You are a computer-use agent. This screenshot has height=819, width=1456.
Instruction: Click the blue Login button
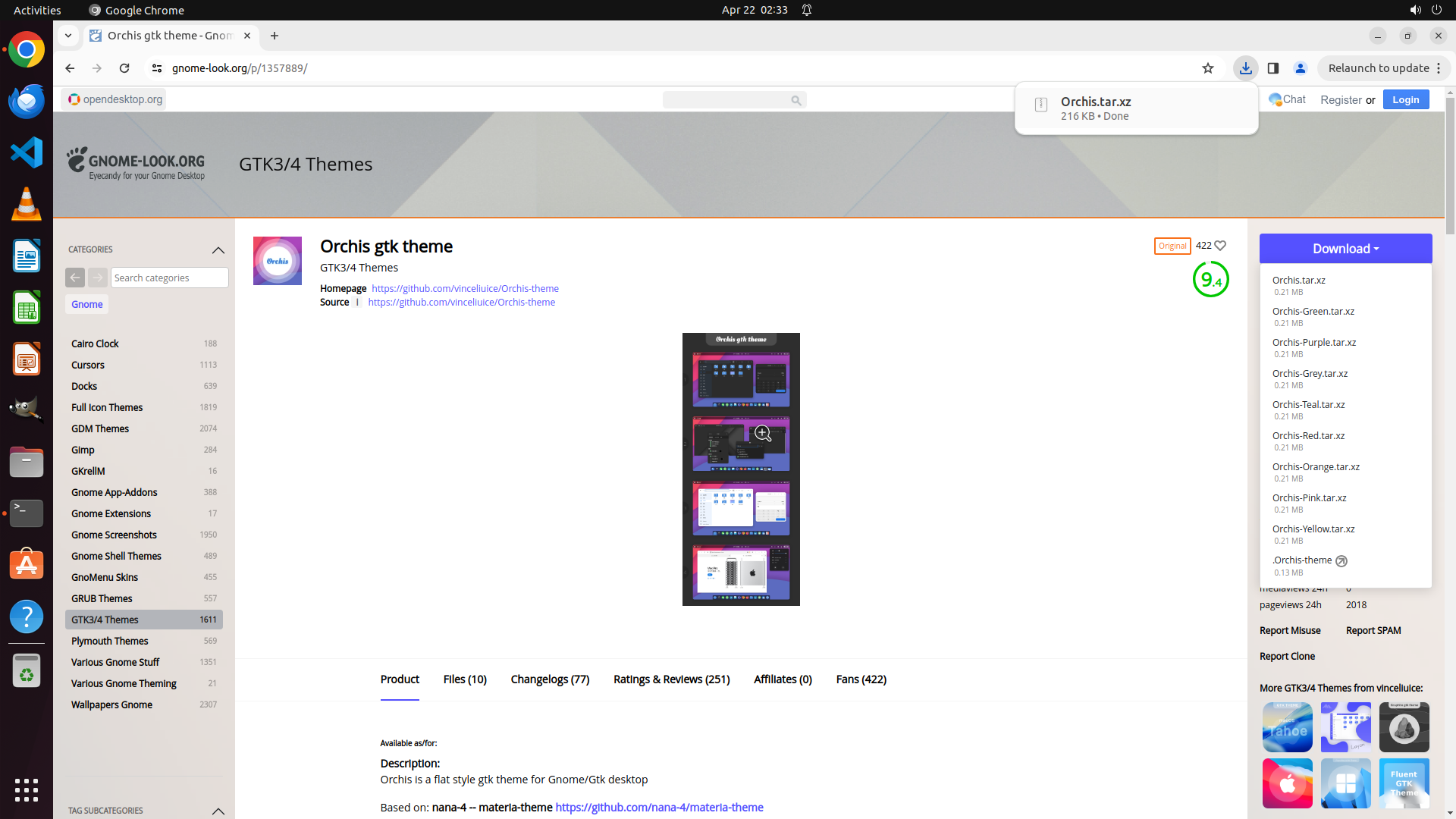pos(1405,99)
